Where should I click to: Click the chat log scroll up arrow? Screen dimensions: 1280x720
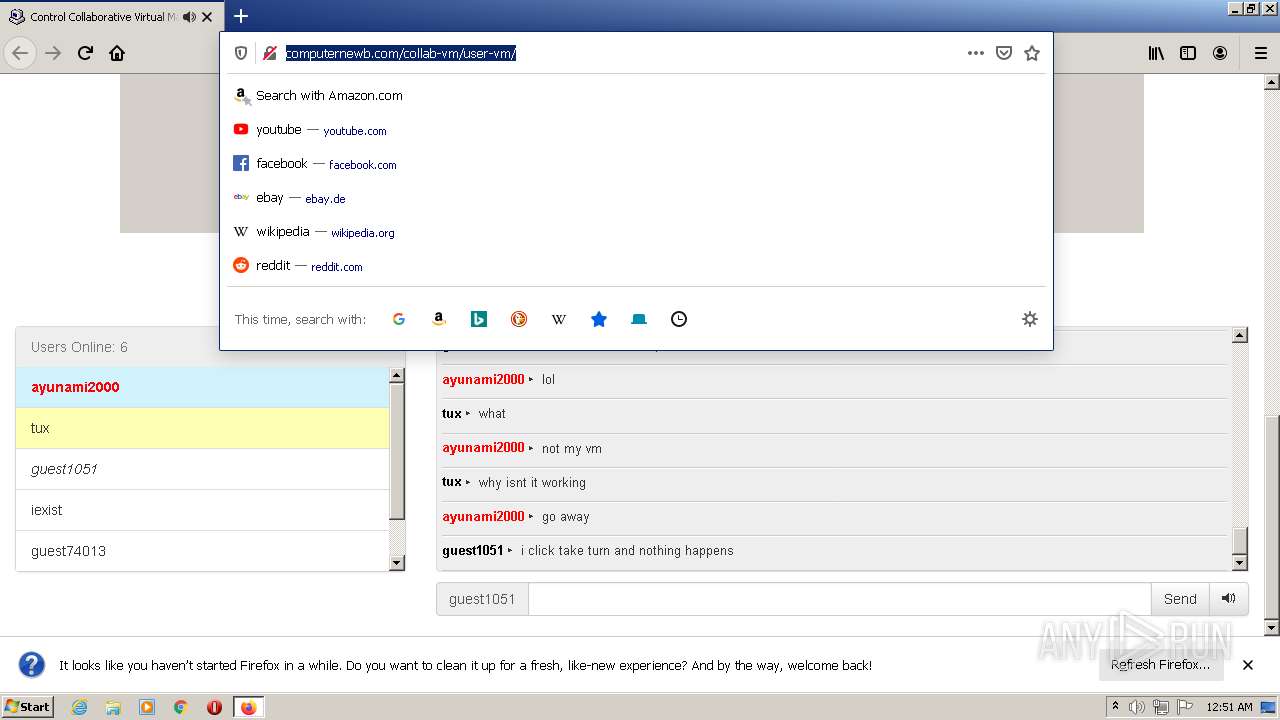(x=1240, y=336)
